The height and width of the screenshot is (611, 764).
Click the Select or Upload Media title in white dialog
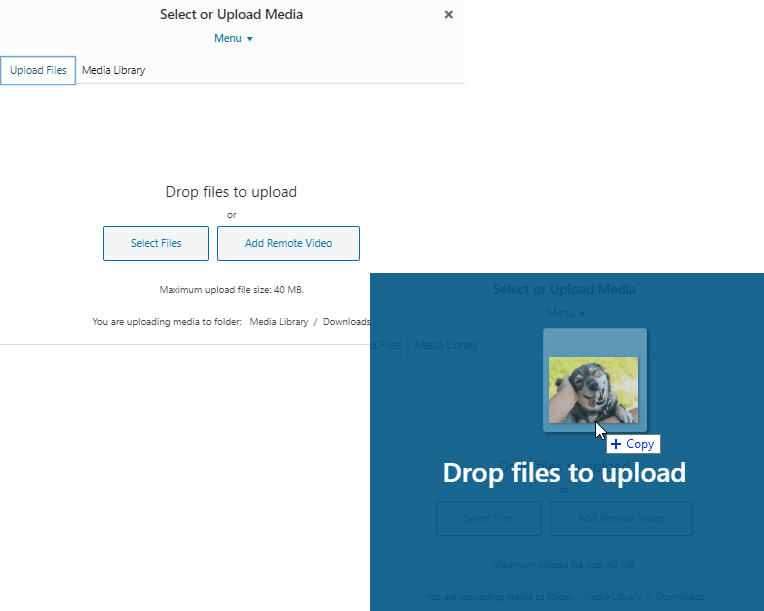click(x=231, y=15)
